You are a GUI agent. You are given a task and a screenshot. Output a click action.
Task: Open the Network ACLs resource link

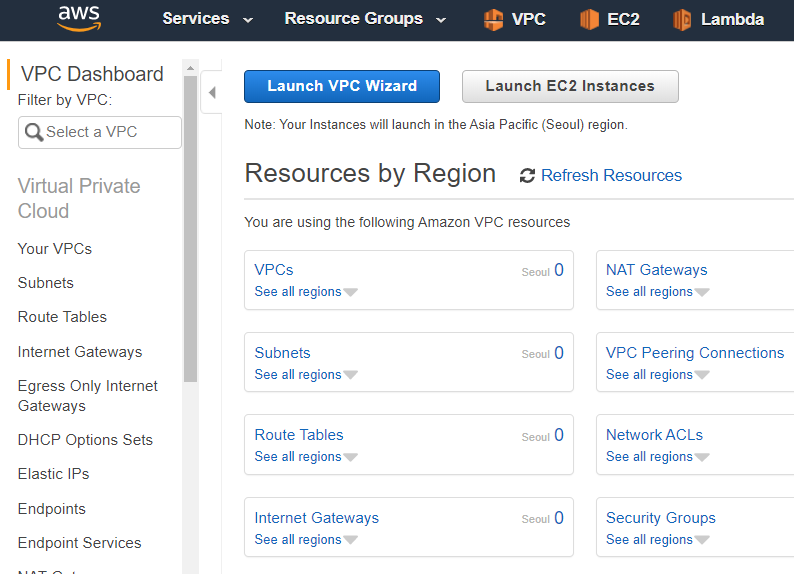click(654, 435)
